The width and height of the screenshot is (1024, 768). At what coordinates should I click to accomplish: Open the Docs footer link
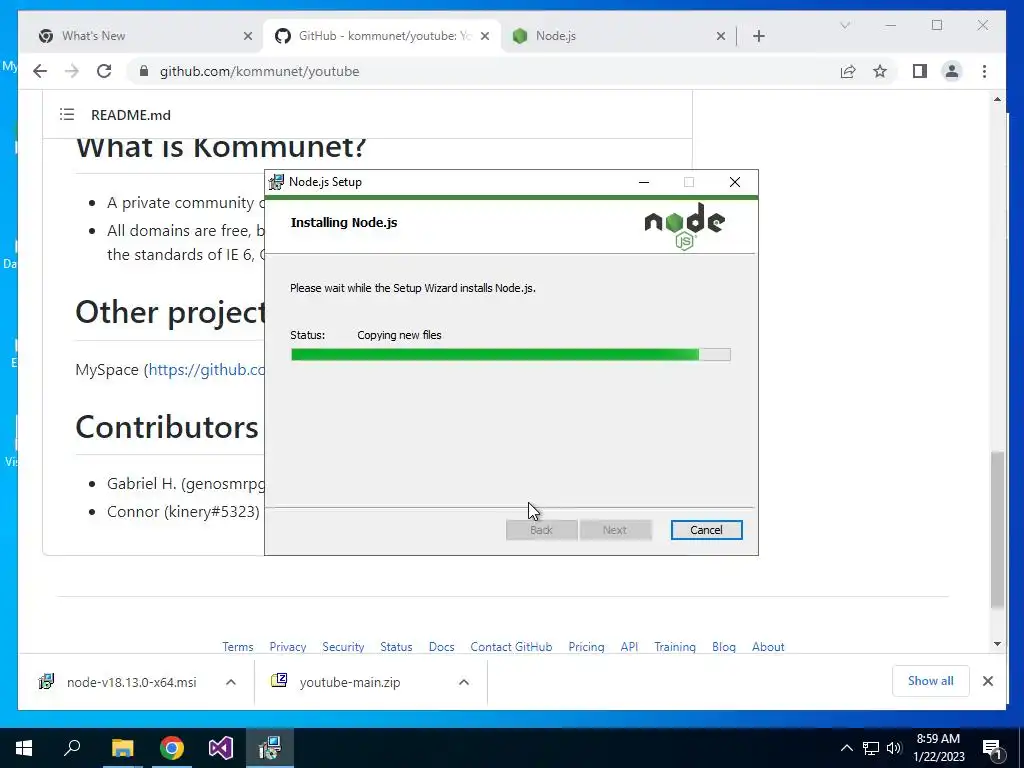point(441,647)
